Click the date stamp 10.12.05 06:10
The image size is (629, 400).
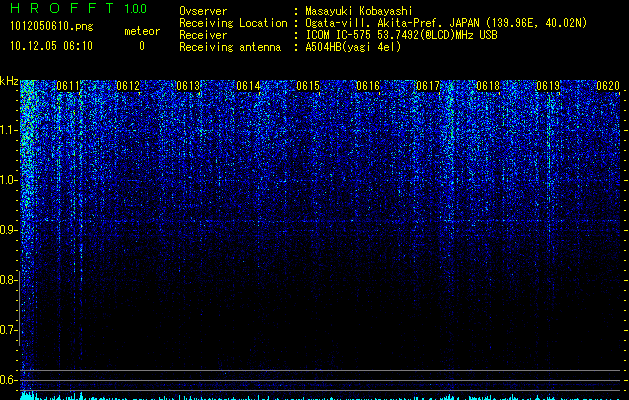[x=51, y=46]
